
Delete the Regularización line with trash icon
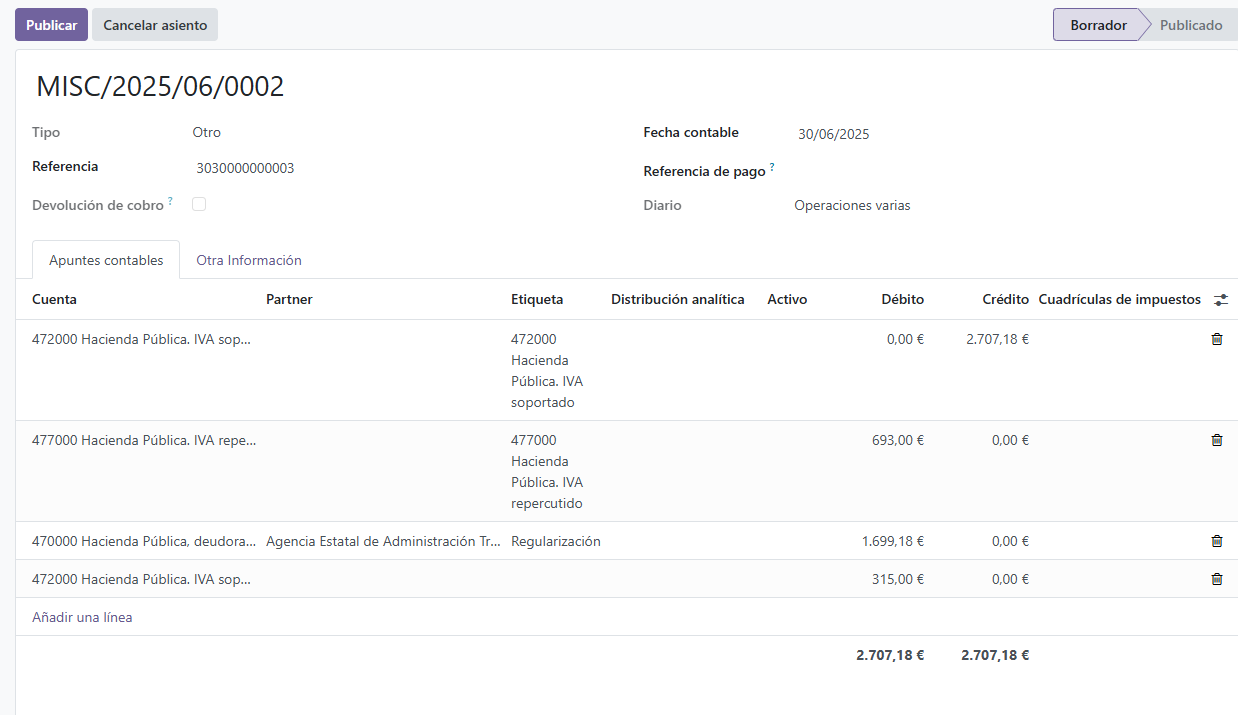(1216, 541)
